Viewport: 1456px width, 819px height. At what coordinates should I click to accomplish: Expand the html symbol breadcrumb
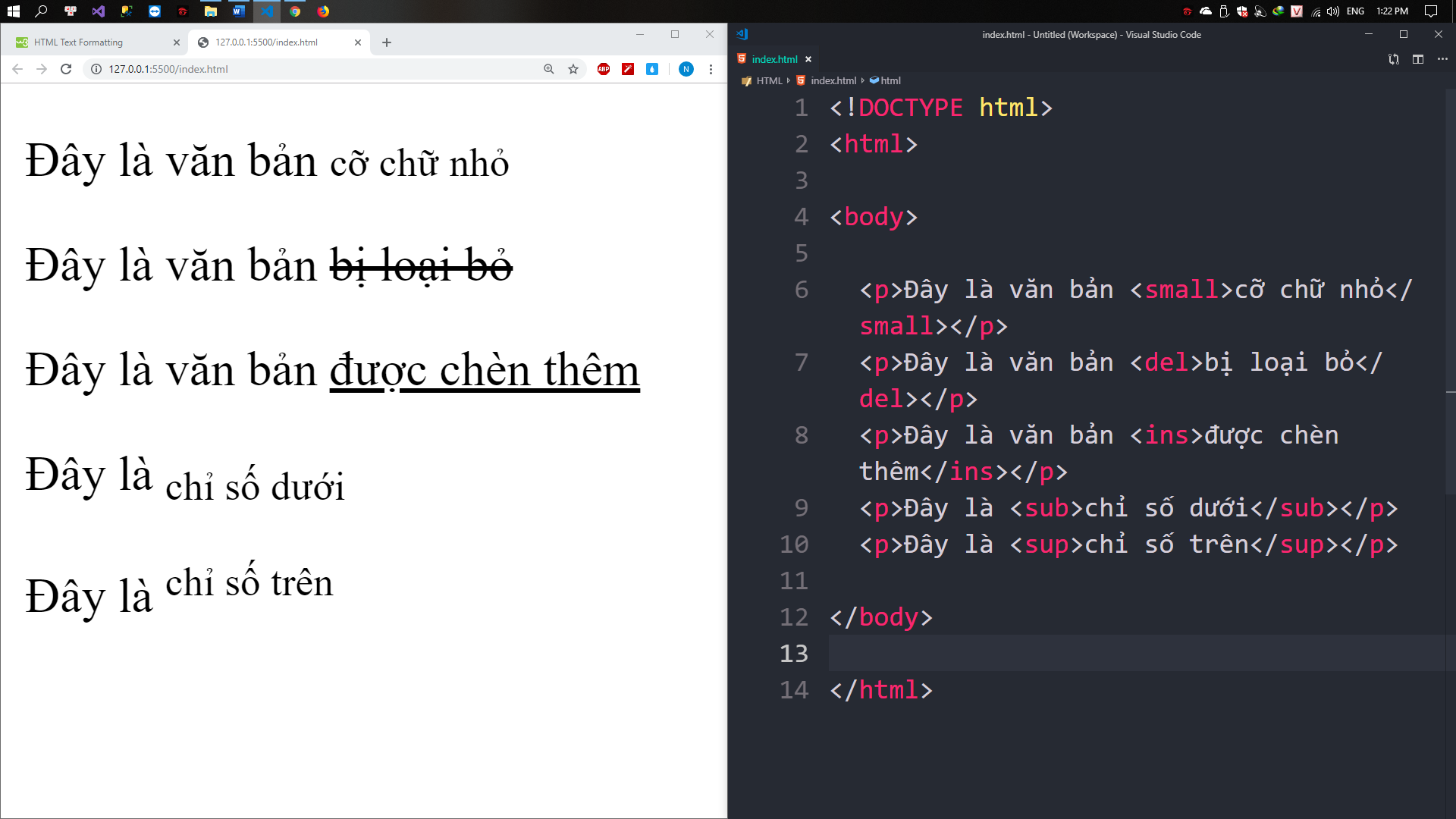(890, 80)
